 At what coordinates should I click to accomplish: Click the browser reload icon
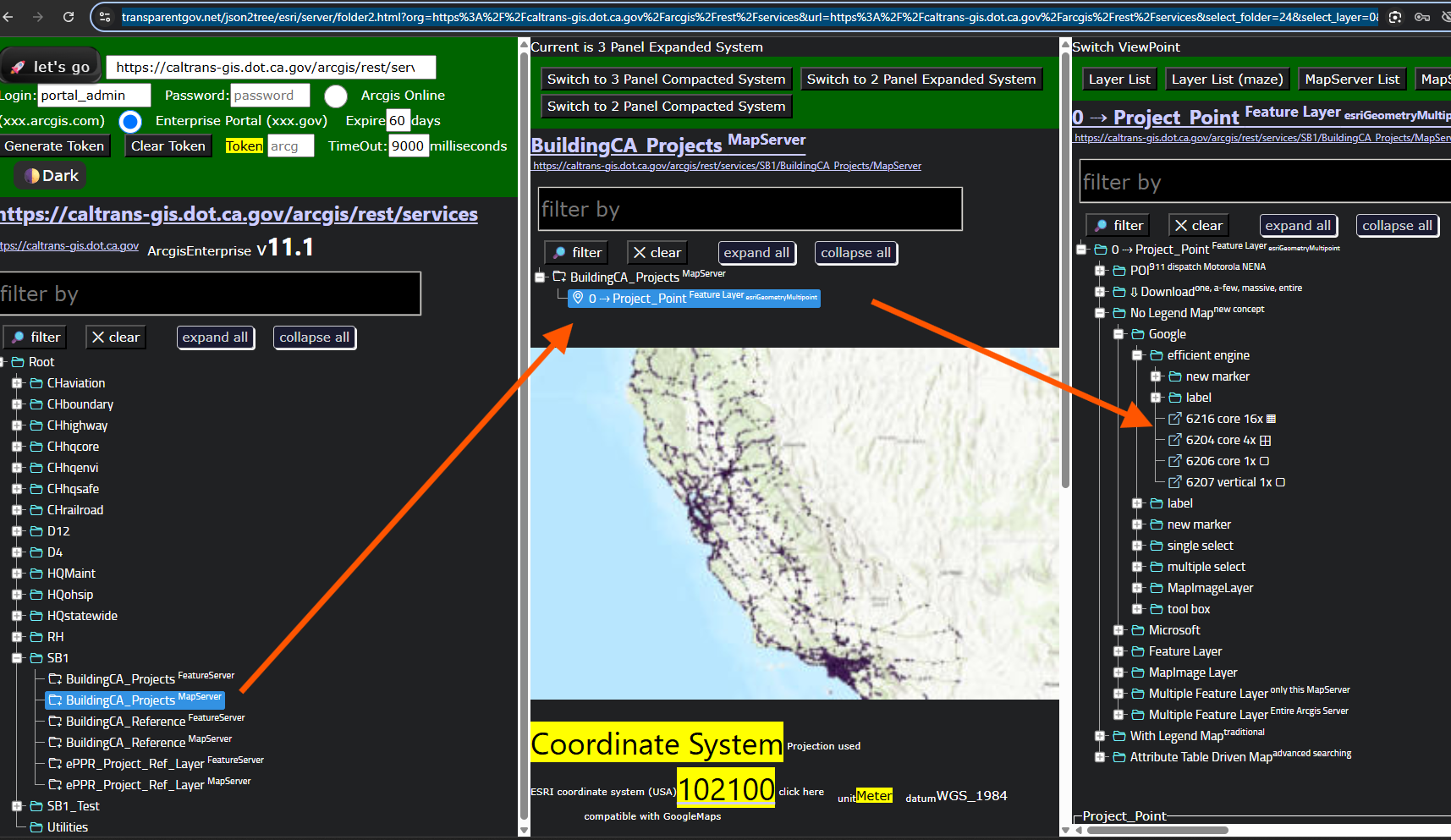click(69, 17)
